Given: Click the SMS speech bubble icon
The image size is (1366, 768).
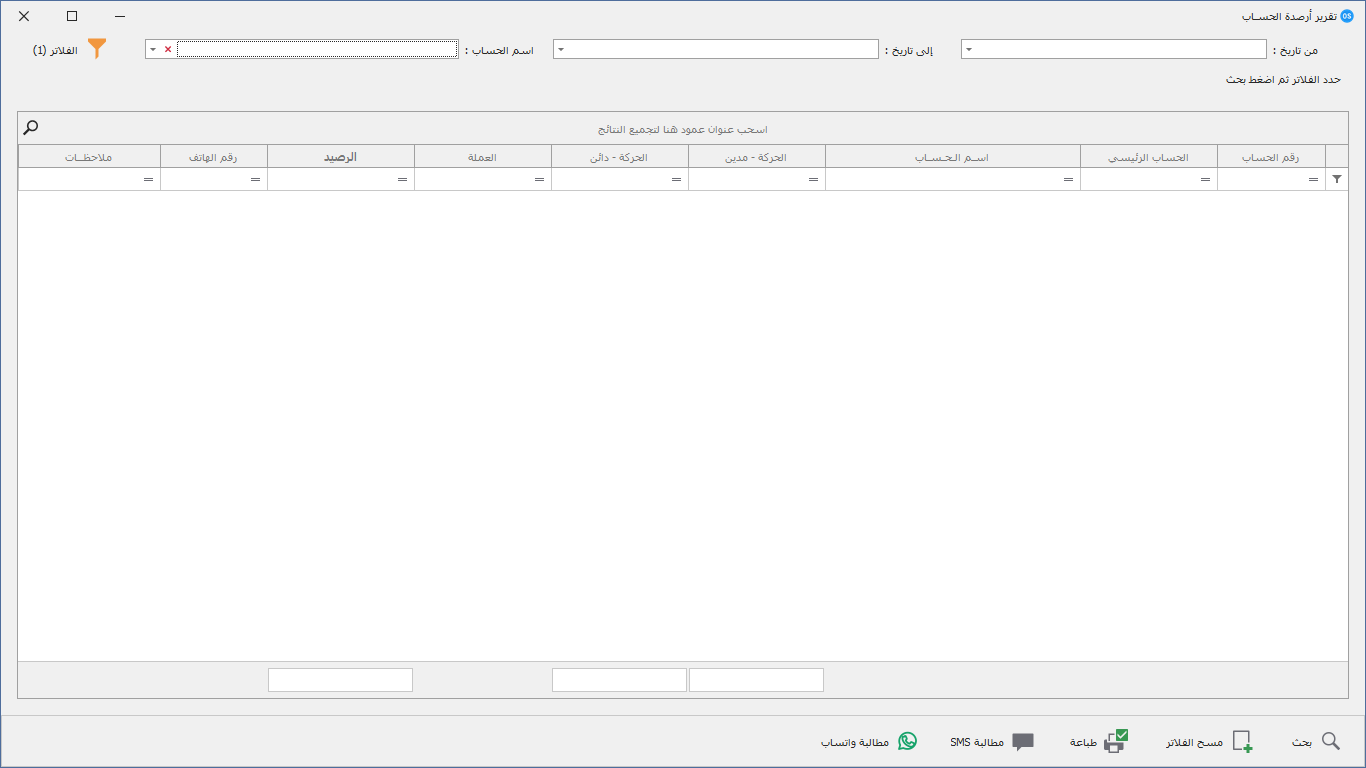Looking at the screenshot, I should (x=1023, y=742).
